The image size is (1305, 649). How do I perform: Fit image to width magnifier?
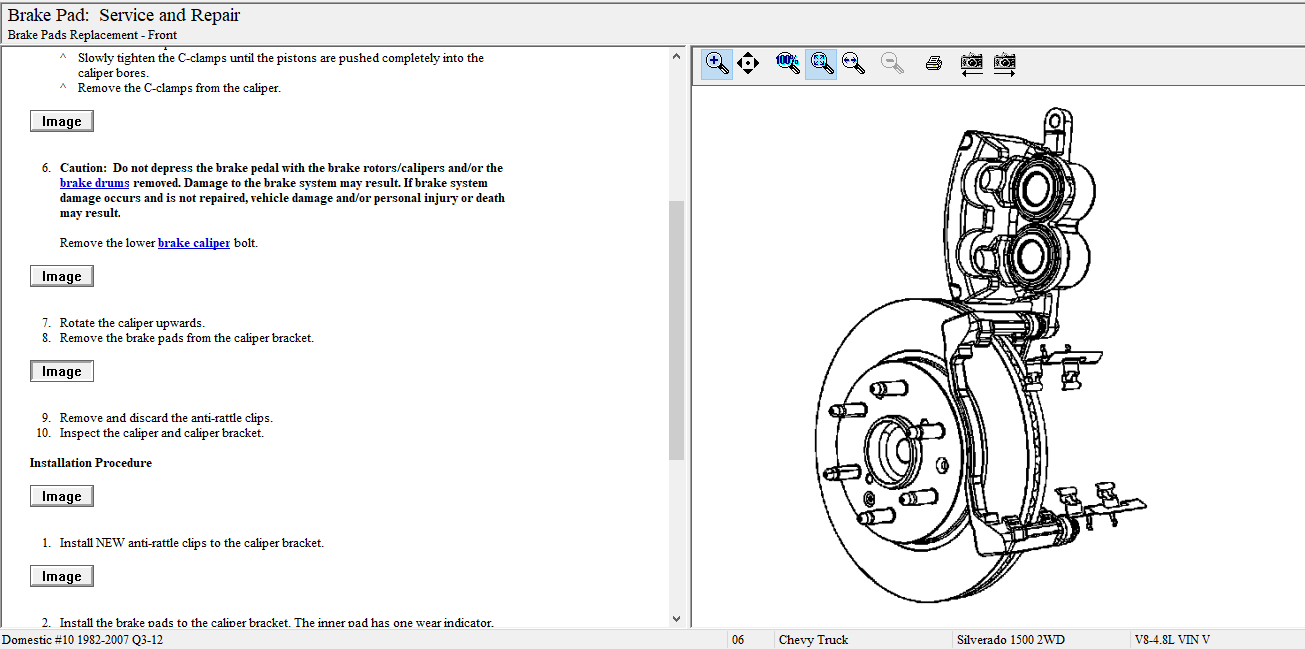click(x=853, y=63)
